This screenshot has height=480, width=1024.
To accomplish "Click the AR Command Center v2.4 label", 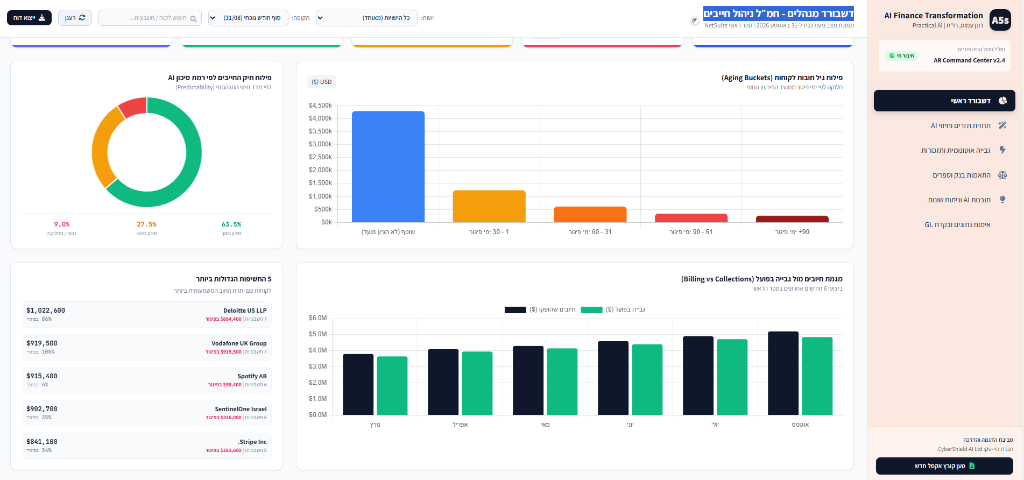I will (x=970, y=59).
